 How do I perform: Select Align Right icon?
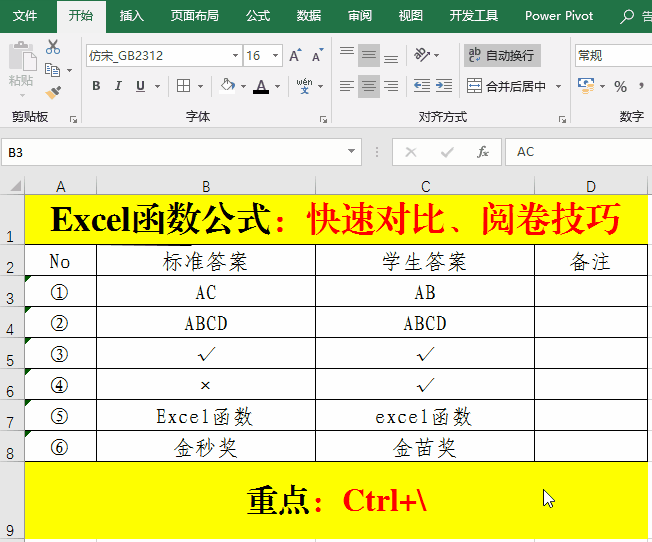click(391, 86)
